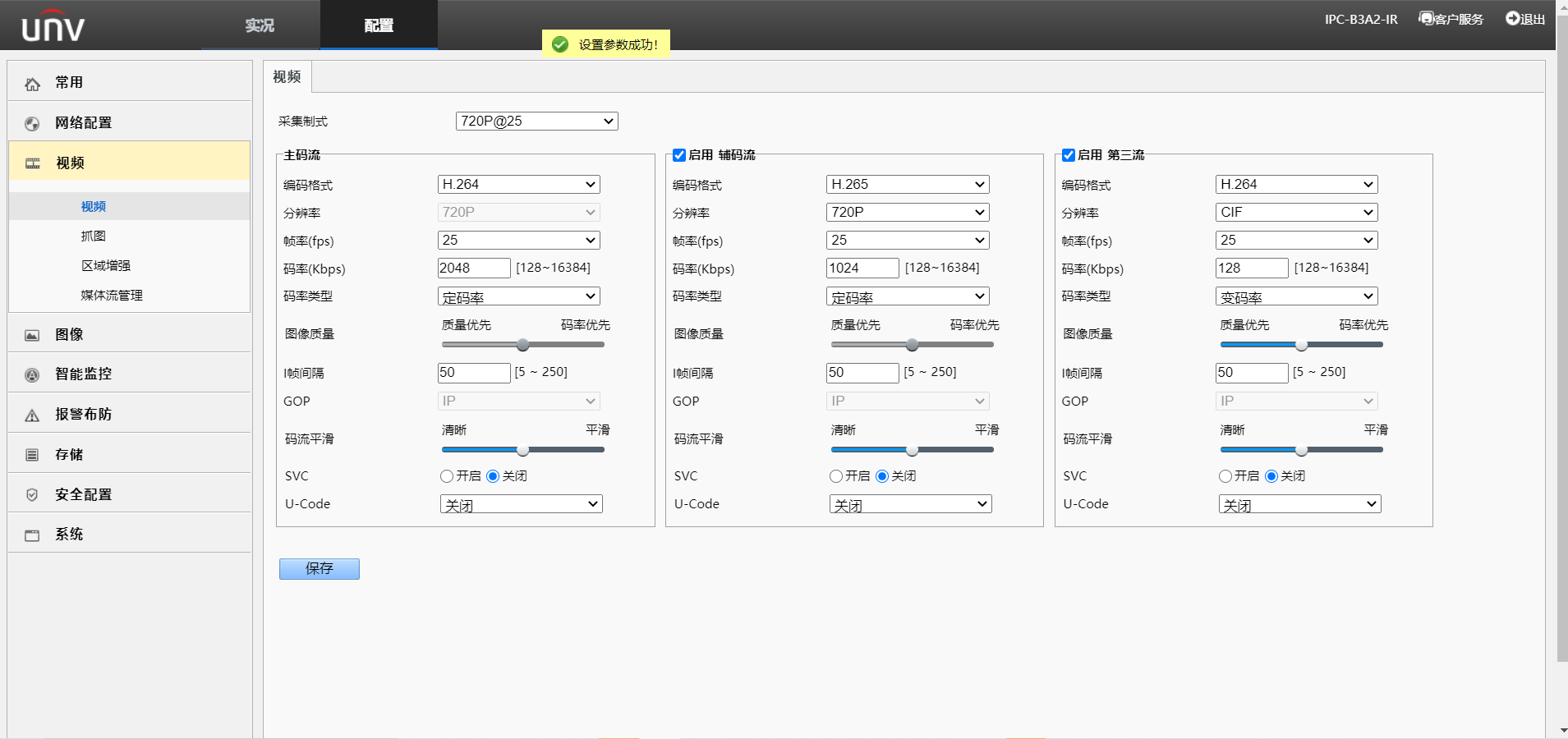
Task: Open the 图像 menu section
Action: coord(130,335)
